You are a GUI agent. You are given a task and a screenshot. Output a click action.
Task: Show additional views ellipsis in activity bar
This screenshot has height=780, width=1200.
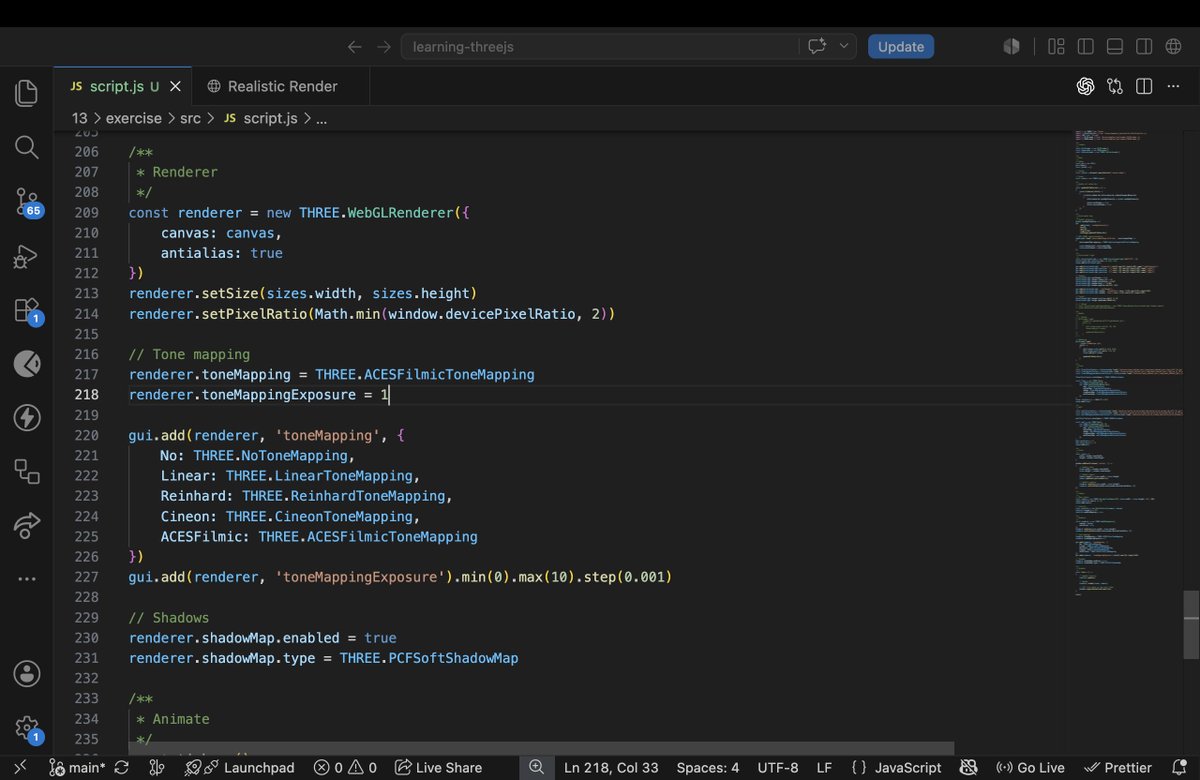[27, 579]
